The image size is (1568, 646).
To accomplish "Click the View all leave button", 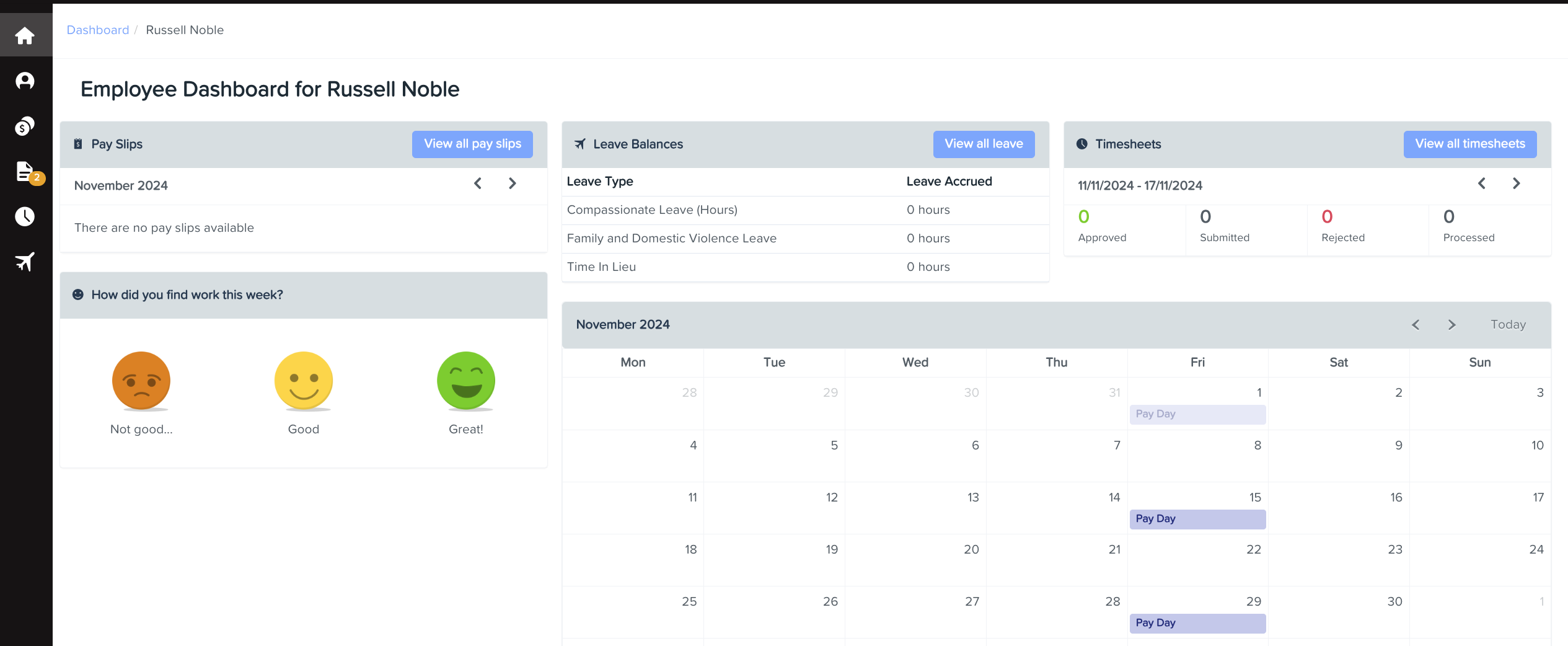I will 984,144.
